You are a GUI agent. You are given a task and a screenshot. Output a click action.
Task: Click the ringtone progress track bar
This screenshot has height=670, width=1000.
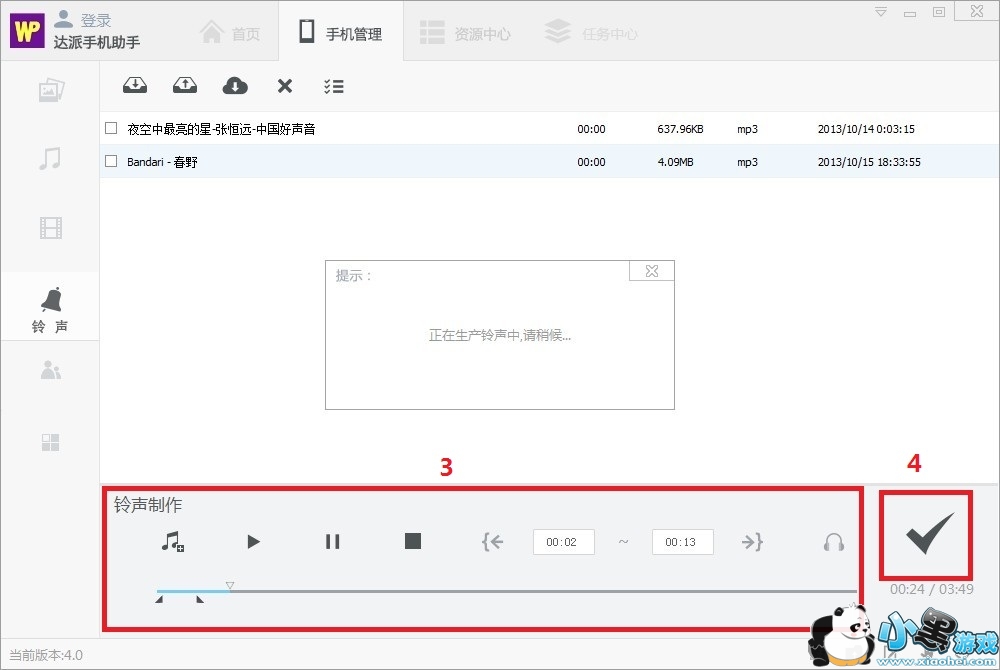tap(507, 592)
